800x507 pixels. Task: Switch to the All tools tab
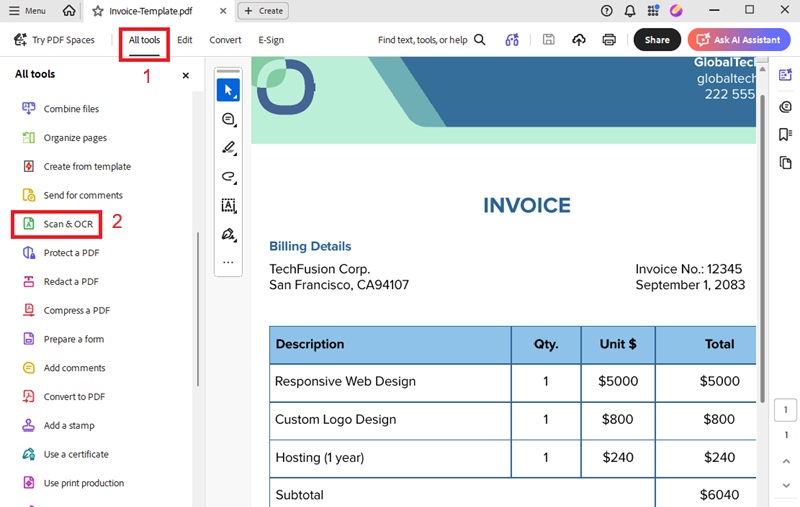(x=144, y=40)
